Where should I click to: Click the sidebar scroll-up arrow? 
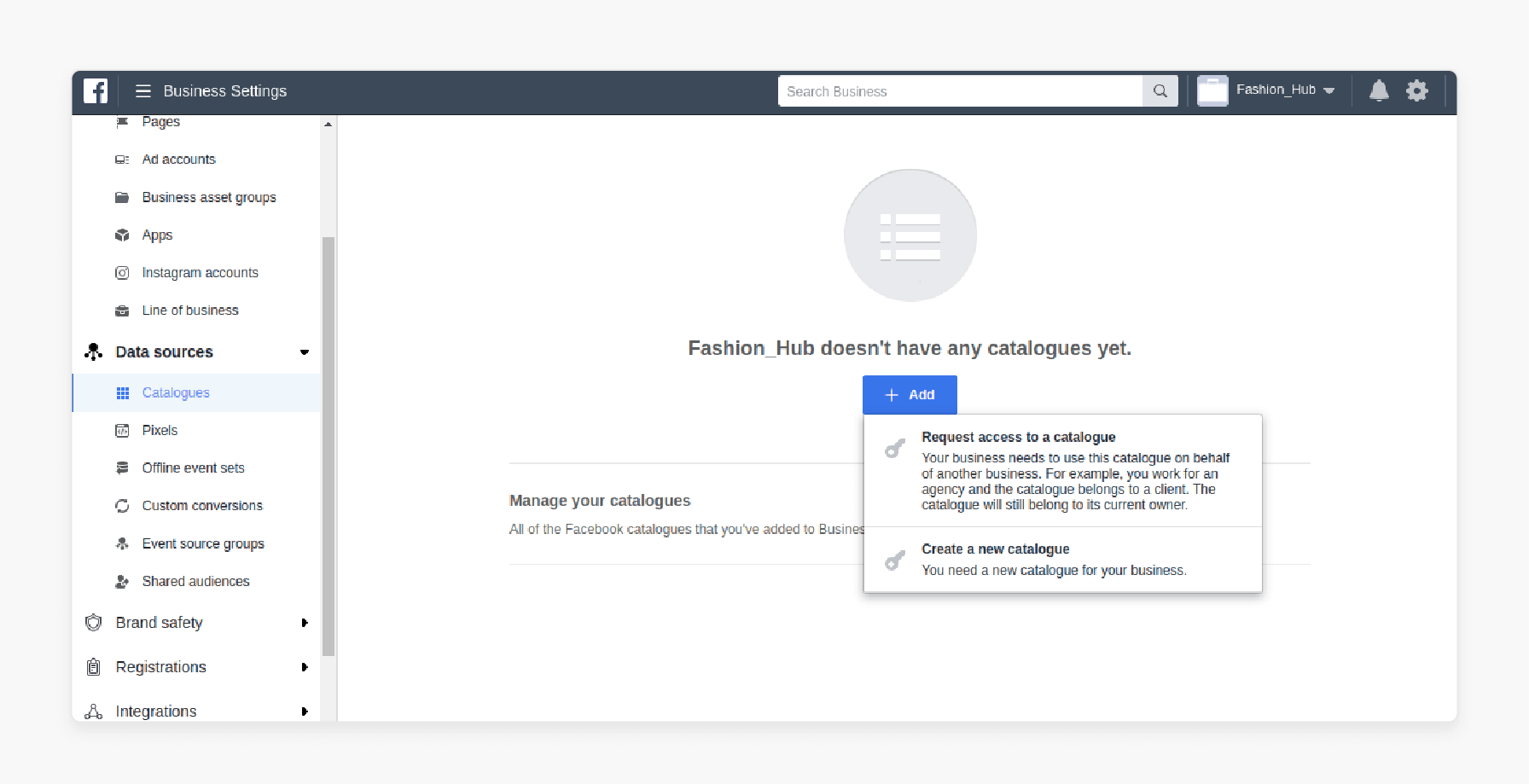click(328, 125)
